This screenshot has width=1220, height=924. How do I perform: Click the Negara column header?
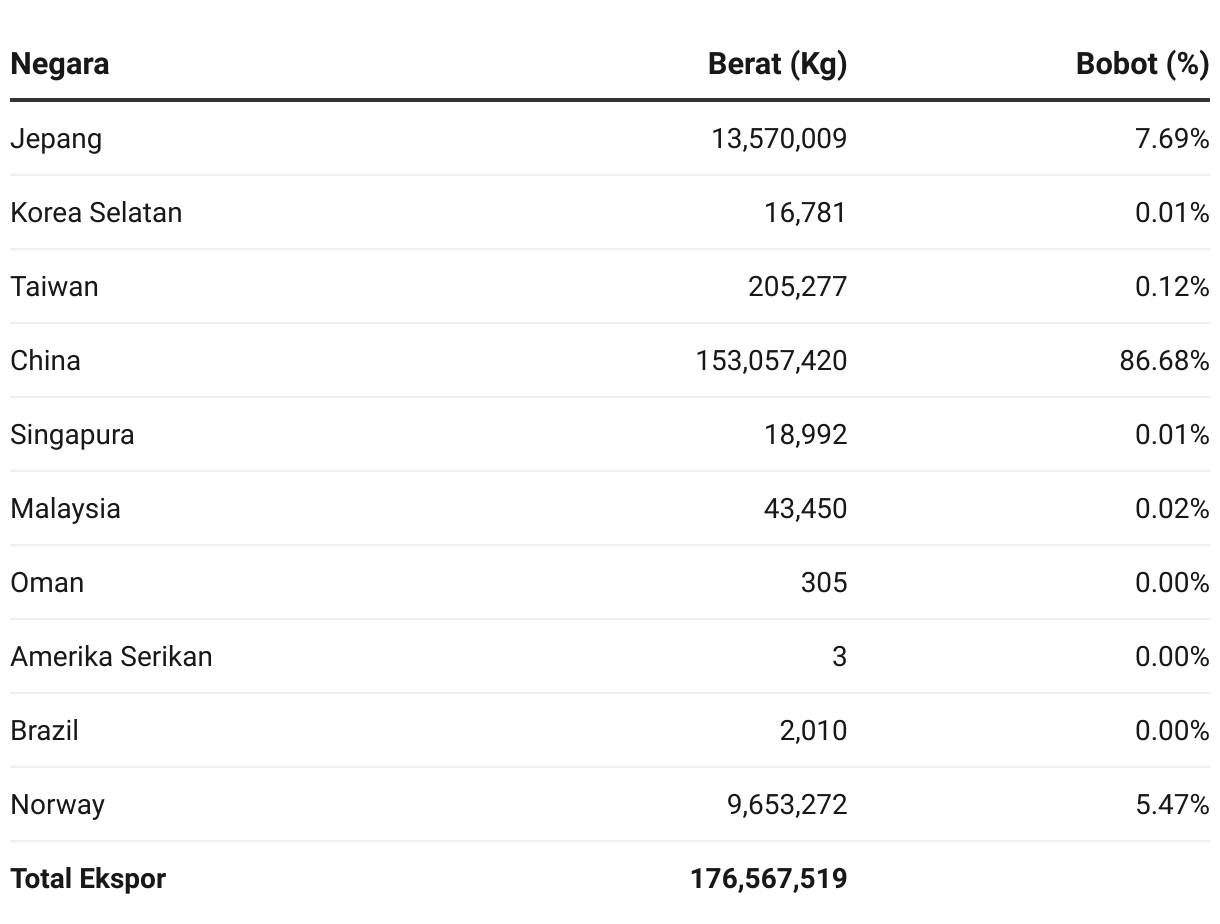click(60, 64)
